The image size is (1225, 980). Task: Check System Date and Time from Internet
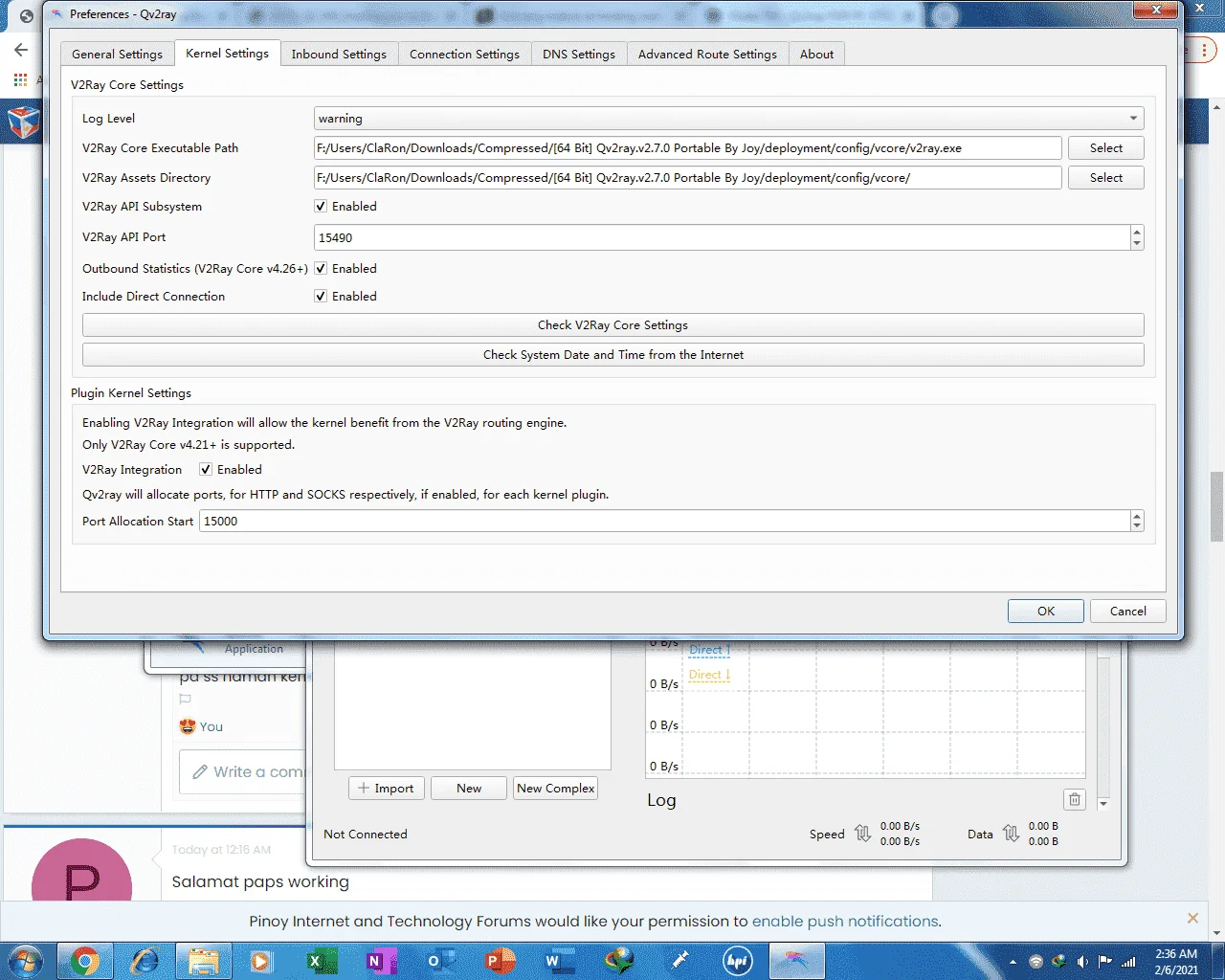pos(613,355)
